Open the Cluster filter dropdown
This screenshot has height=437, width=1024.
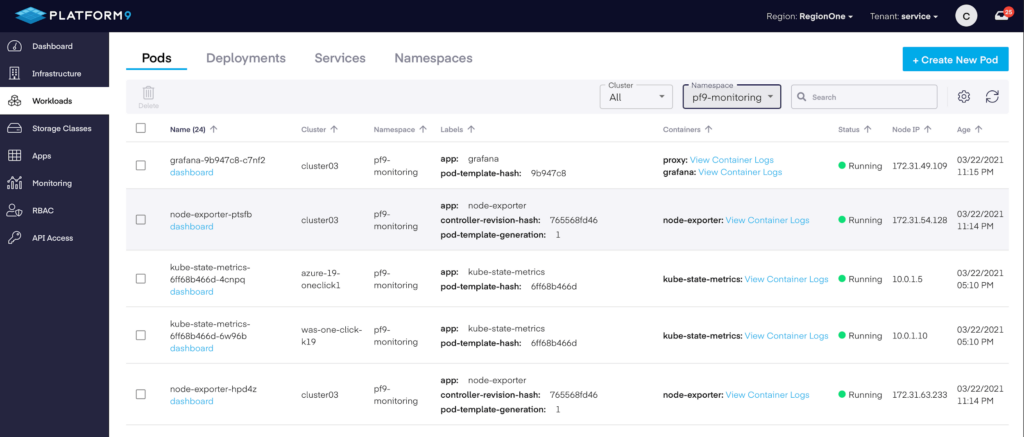[x=636, y=97]
